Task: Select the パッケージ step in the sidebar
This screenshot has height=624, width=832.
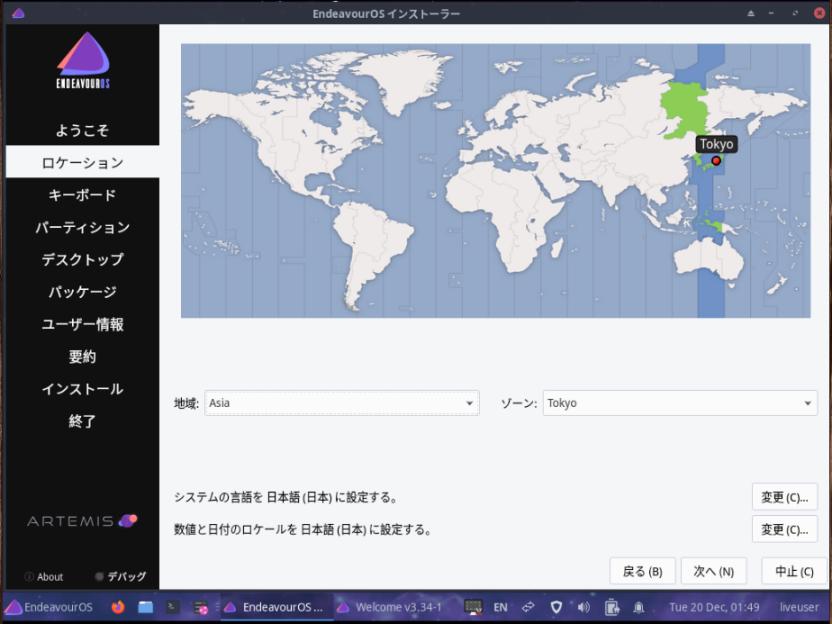Action: (82, 292)
